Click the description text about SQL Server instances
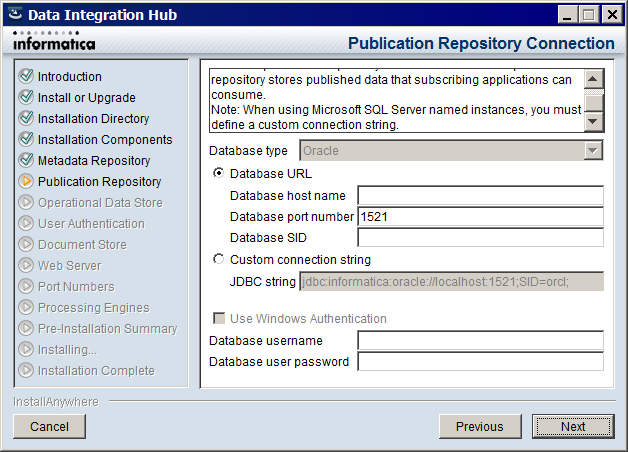 [396, 117]
